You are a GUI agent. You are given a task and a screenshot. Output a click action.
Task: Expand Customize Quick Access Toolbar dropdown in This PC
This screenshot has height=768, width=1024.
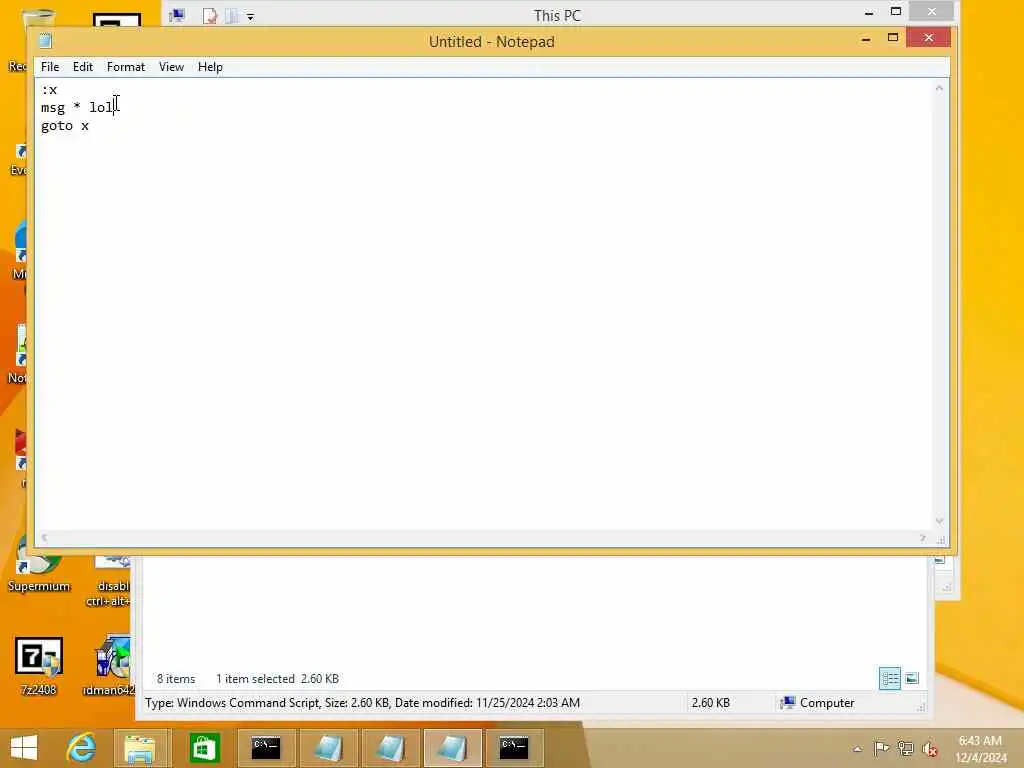click(250, 17)
